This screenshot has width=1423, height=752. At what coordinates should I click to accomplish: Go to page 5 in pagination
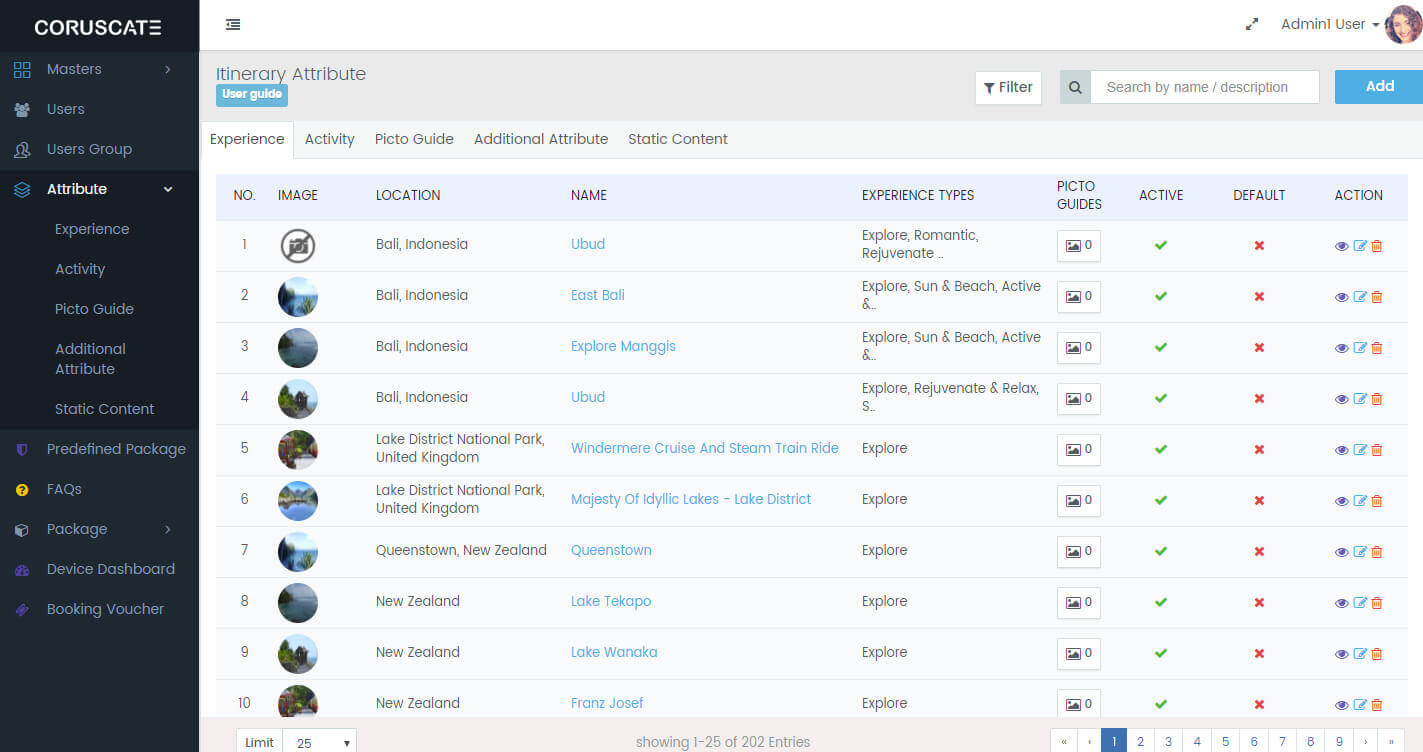[x=1225, y=741]
